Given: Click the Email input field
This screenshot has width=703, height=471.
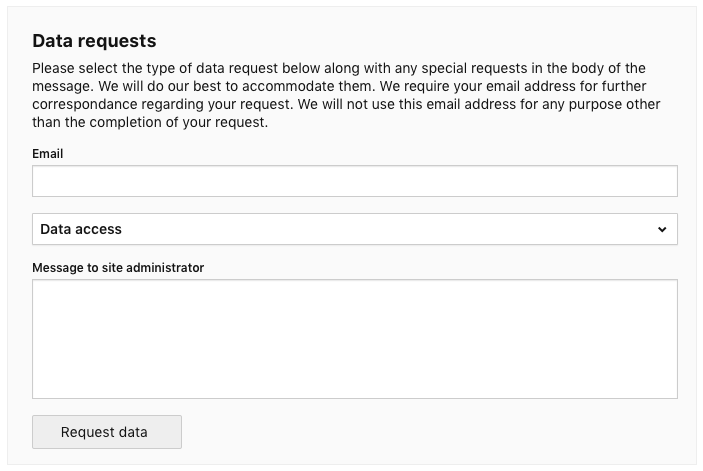Looking at the screenshot, I should click(354, 181).
